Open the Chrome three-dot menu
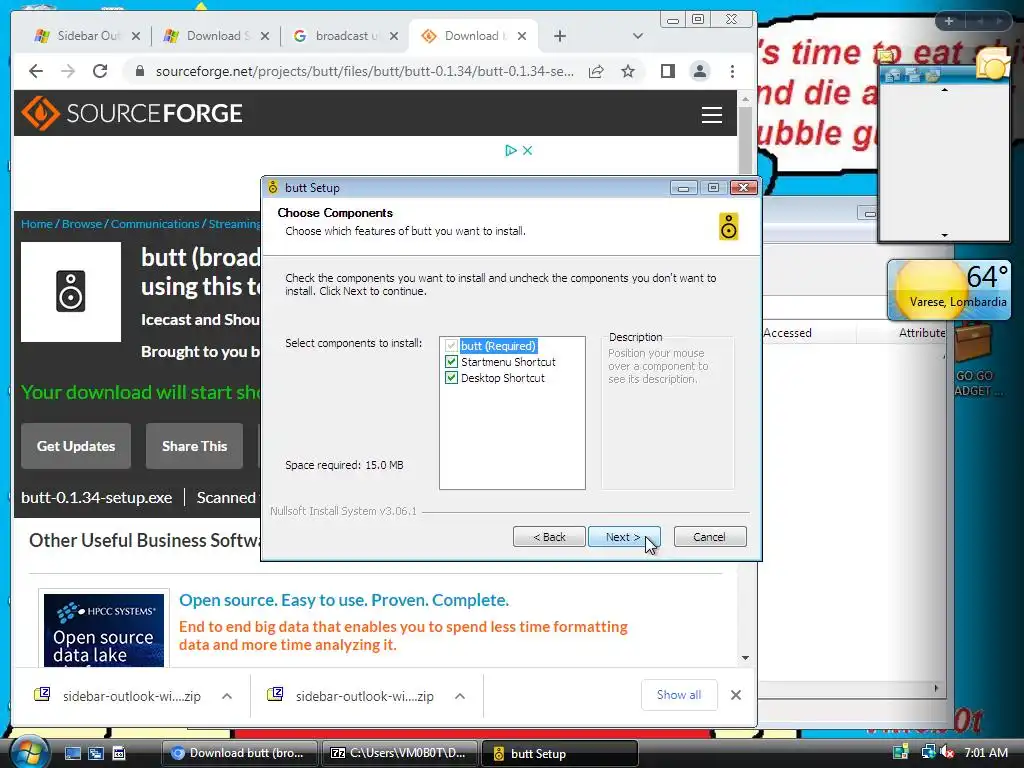 (733, 71)
